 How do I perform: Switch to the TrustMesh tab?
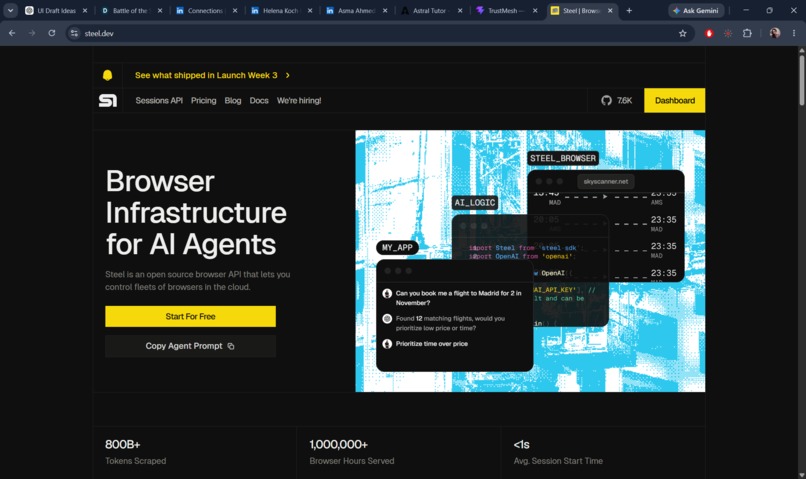pyautogui.click(x=506, y=10)
